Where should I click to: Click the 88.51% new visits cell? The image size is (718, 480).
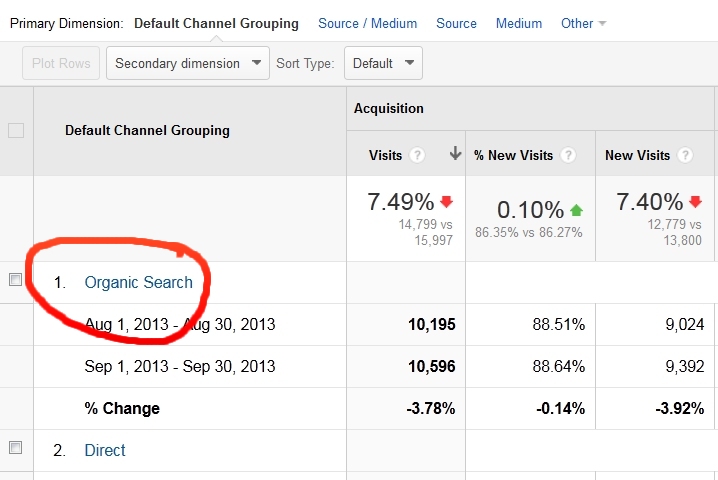pyautogui.click(x=559, y=325)
